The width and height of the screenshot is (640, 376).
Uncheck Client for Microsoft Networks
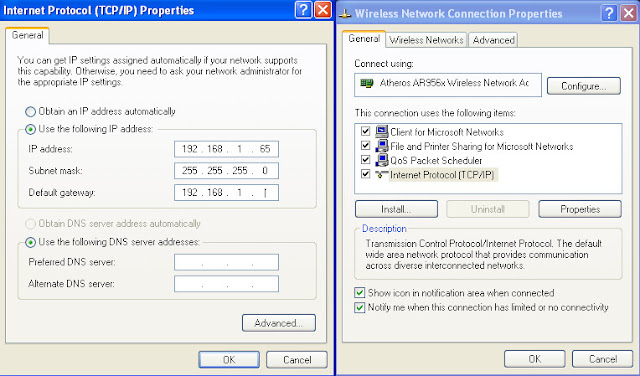(x=365, y=131)
